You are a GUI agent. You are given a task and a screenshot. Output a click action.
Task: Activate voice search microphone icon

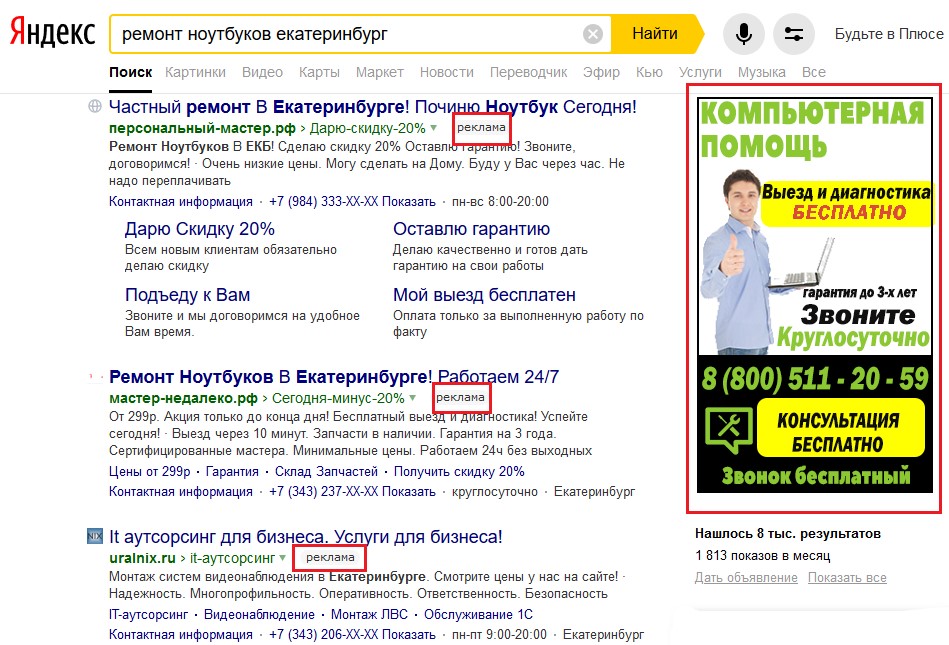[x=743, y=35]
